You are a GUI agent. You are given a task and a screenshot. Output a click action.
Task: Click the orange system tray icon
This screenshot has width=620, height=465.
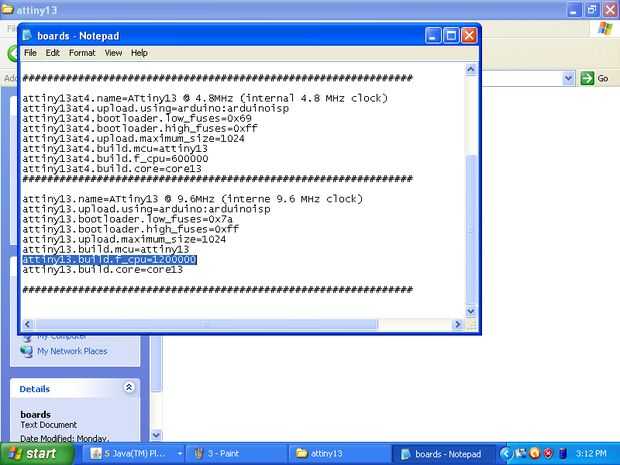(x=534, y=453)
